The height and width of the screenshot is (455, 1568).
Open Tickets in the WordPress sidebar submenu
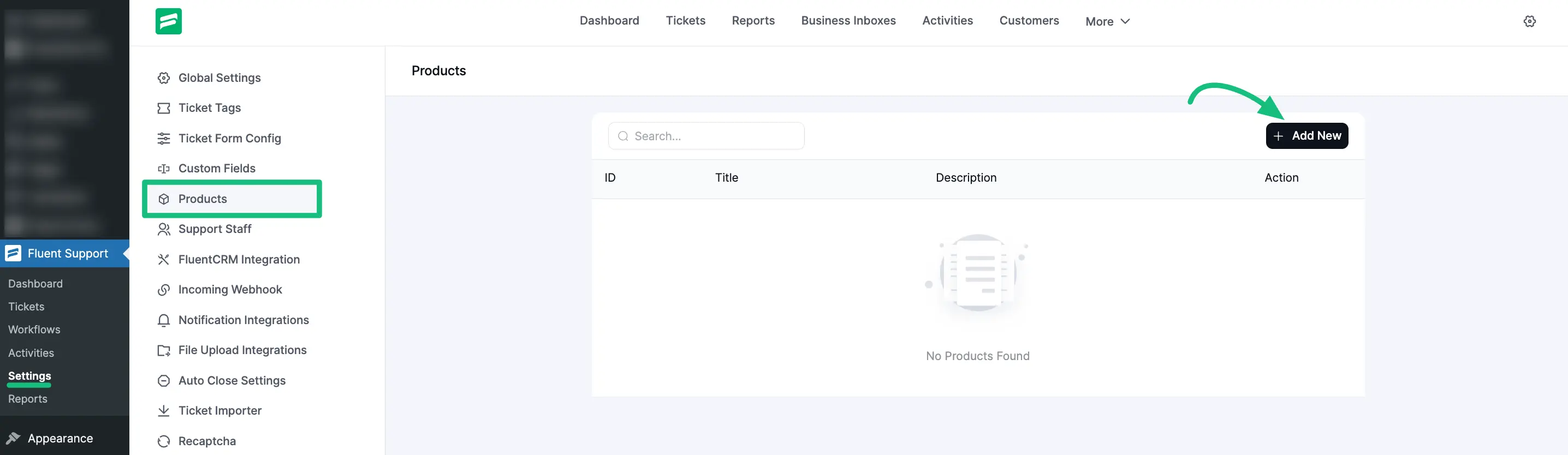[26, 307]
